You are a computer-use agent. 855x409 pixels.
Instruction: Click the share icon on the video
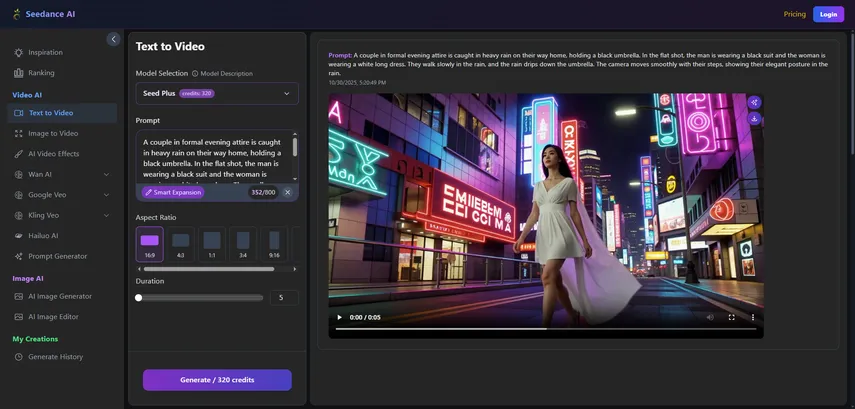(x=754, y=102)
